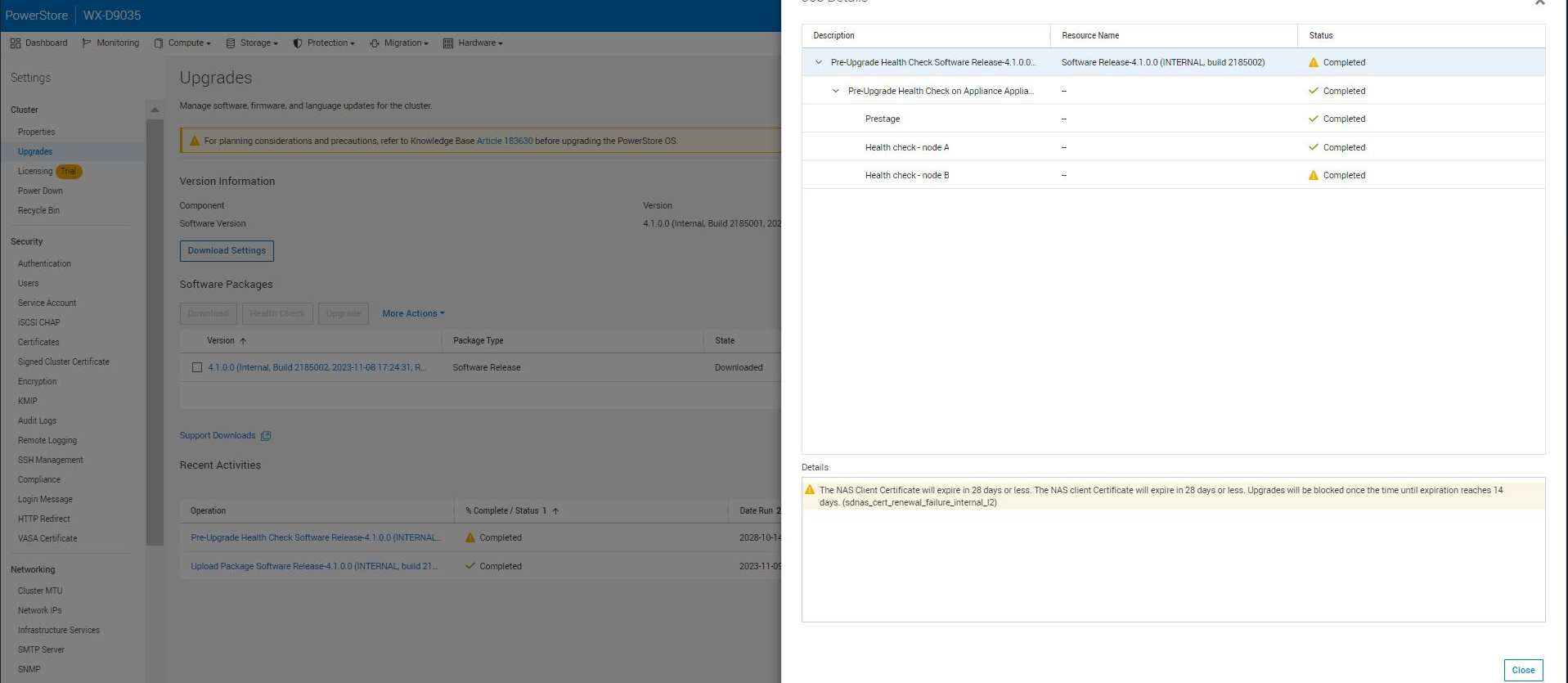Screen dimensions: 1568x683
Task: Collapse Pre-Upgrade Health Check on Appliance row
Action: (x=835, y=91)
